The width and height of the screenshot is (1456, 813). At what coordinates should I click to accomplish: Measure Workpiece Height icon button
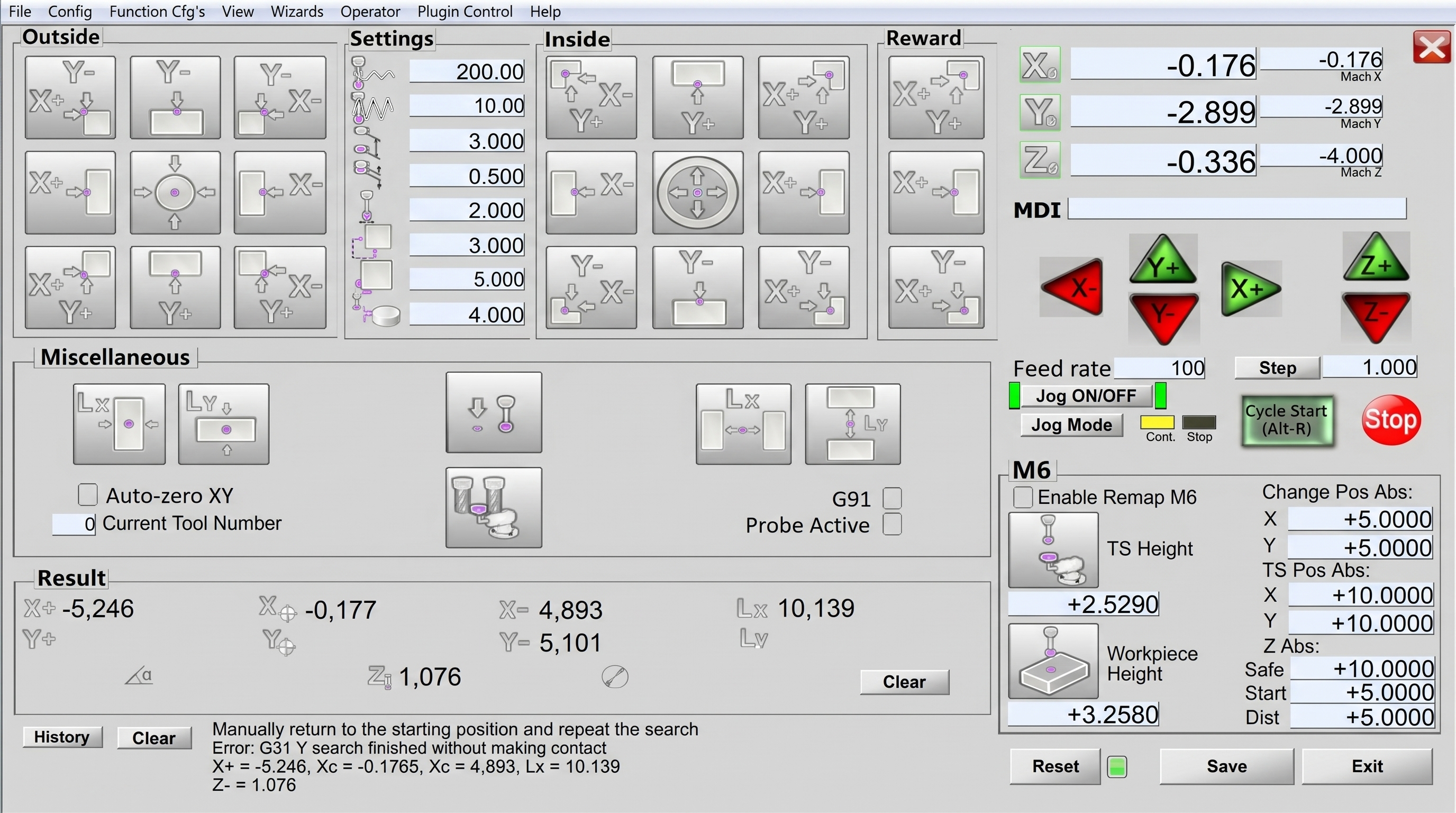[x=1053, y=661]
